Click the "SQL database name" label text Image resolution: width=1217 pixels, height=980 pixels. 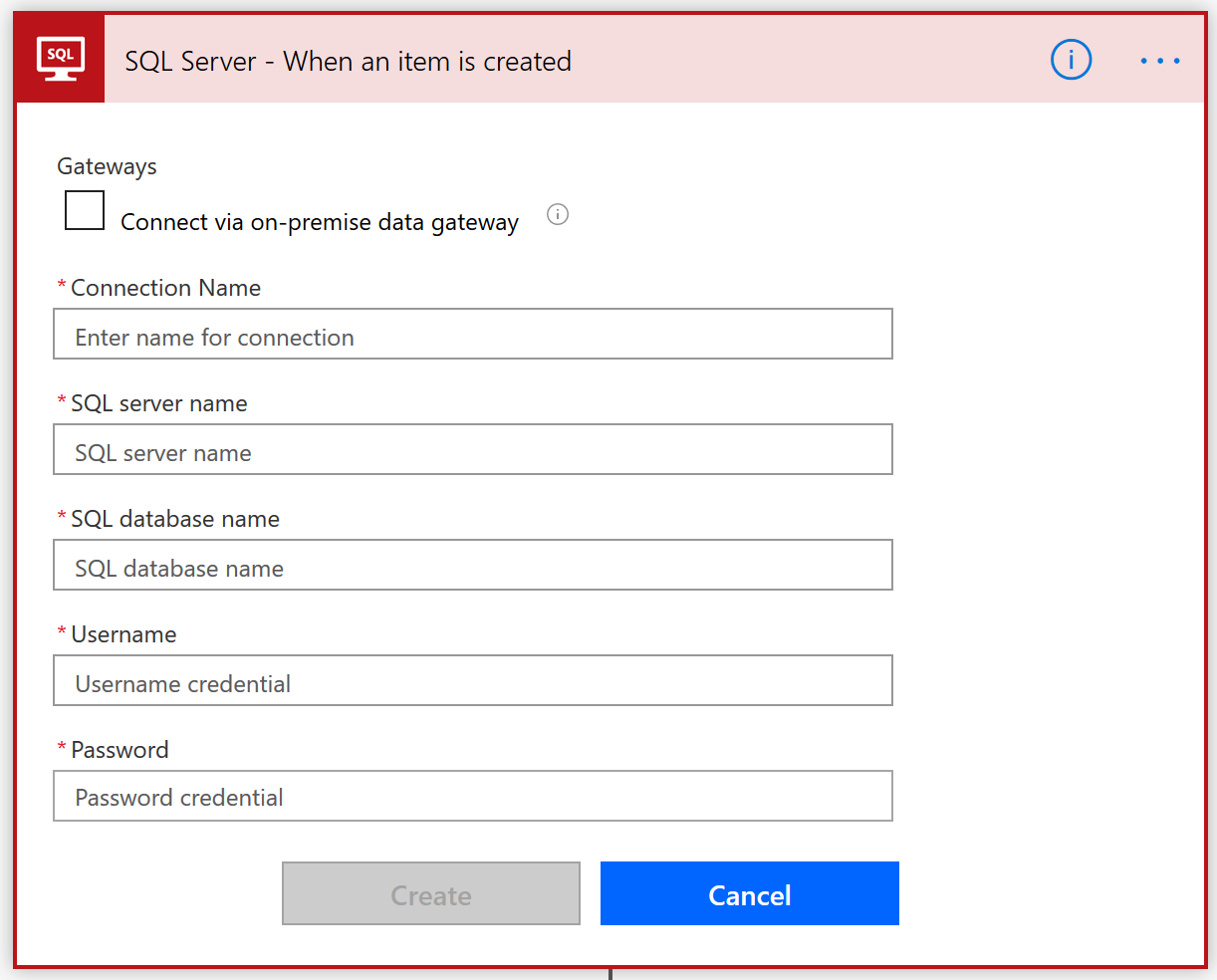[x=175, y=519]
